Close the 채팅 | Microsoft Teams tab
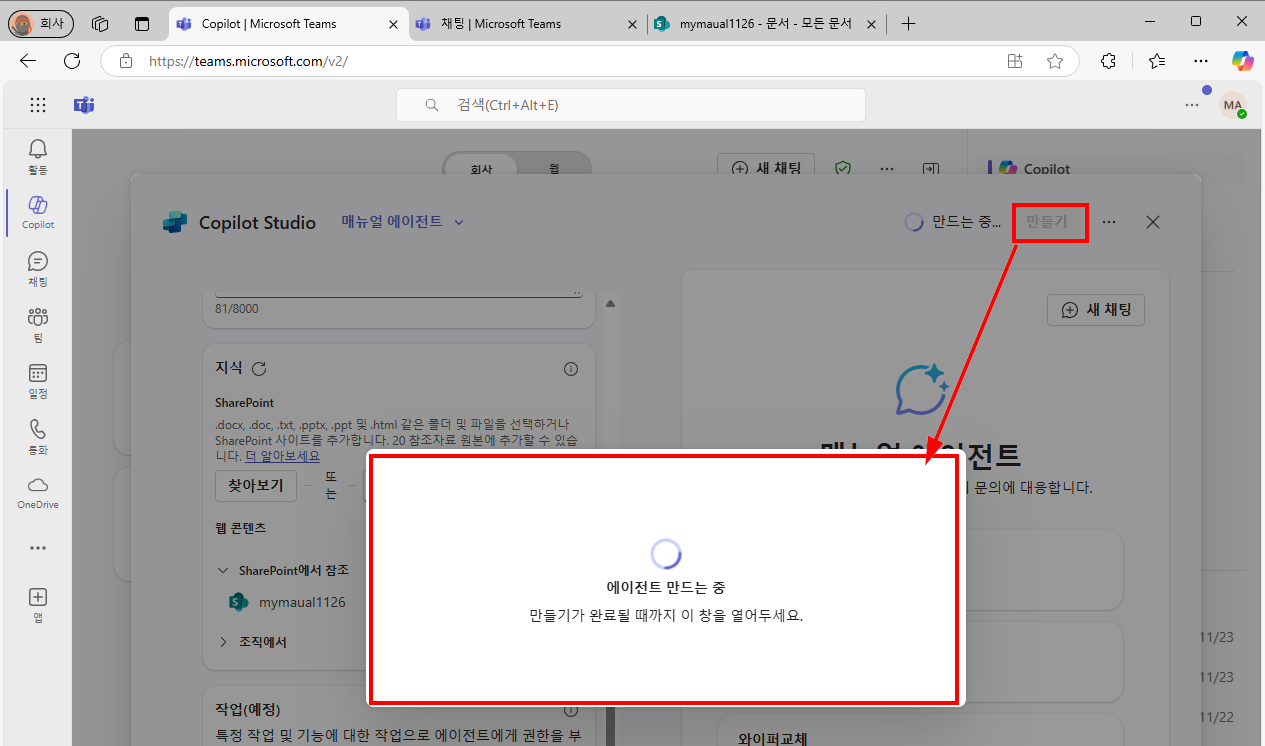 click(x=631, y=24)
